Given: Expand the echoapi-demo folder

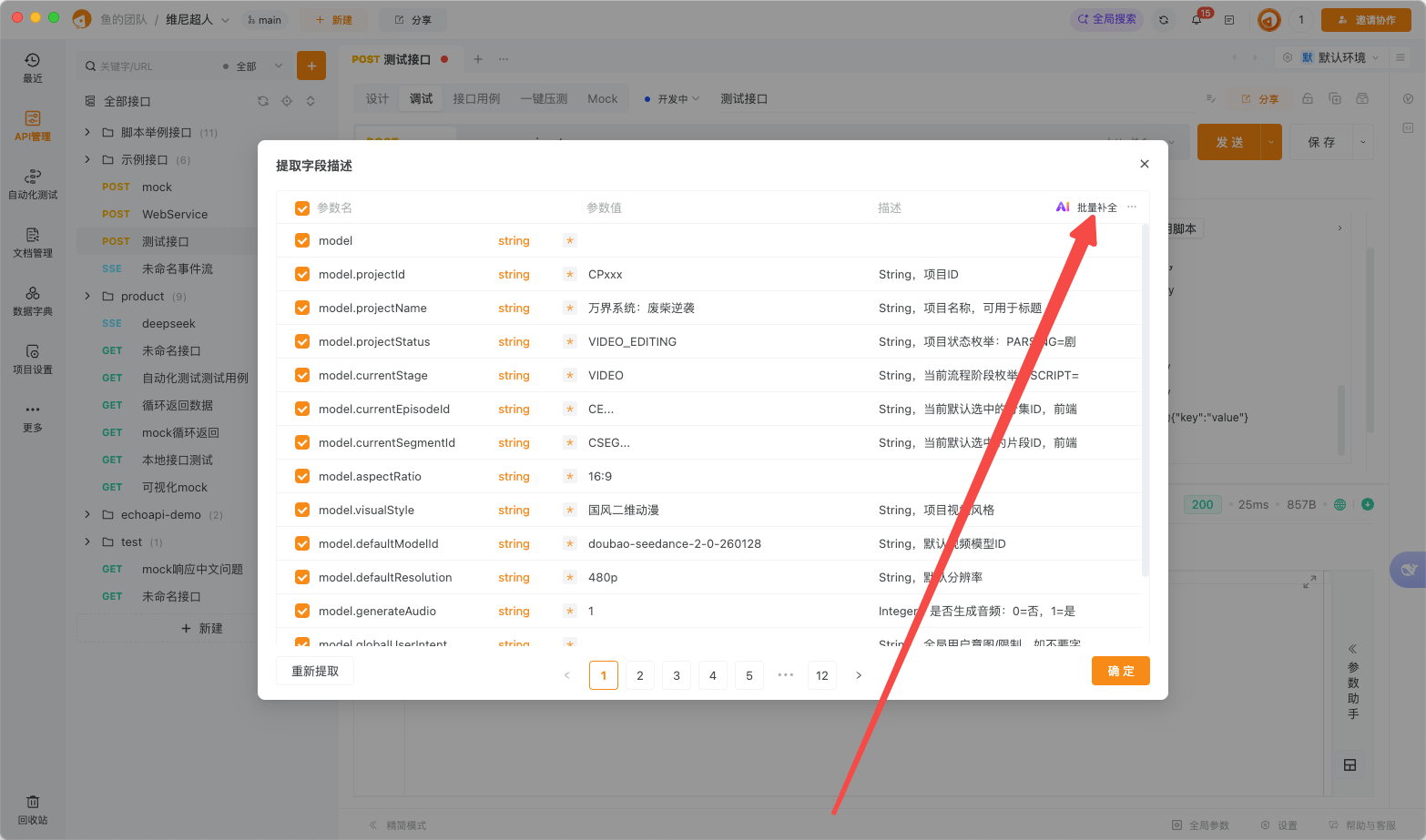Looking at the screenshot, I should pyautogui.click(x=87, y=514).
